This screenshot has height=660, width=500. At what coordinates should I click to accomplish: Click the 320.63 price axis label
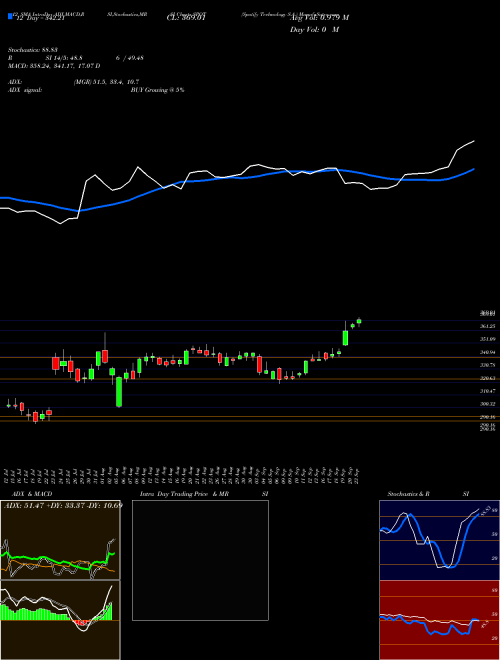(487, 378)
